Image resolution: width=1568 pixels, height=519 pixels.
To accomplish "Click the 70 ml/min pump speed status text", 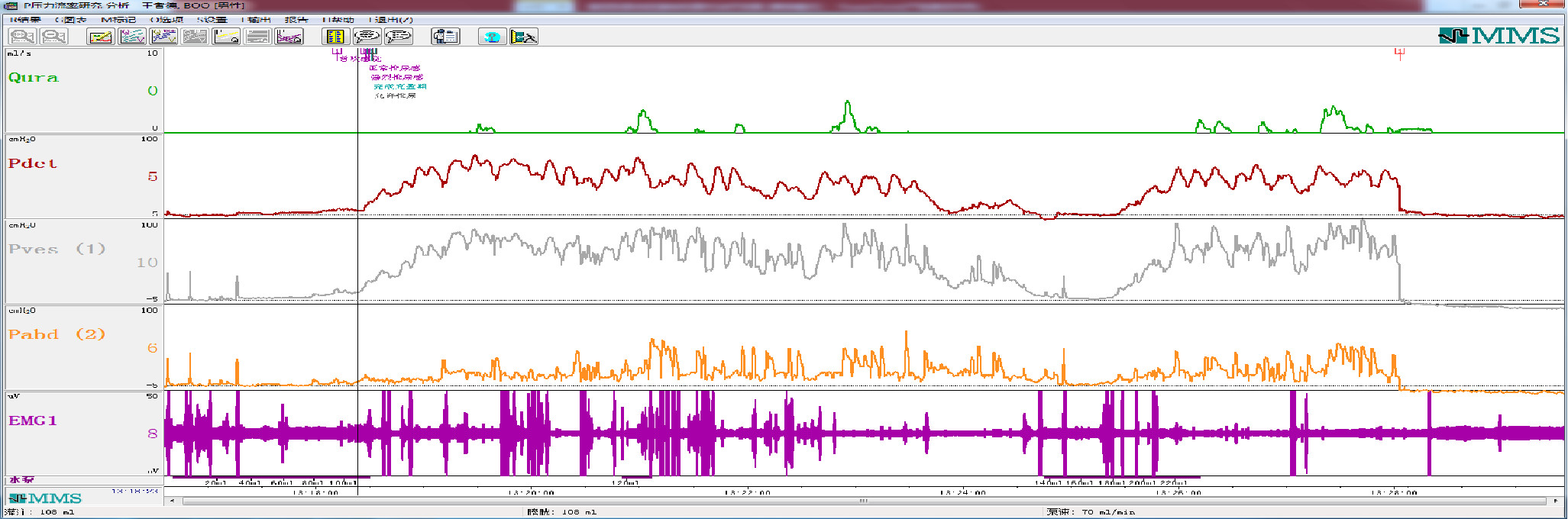I will coord(1108,512).
